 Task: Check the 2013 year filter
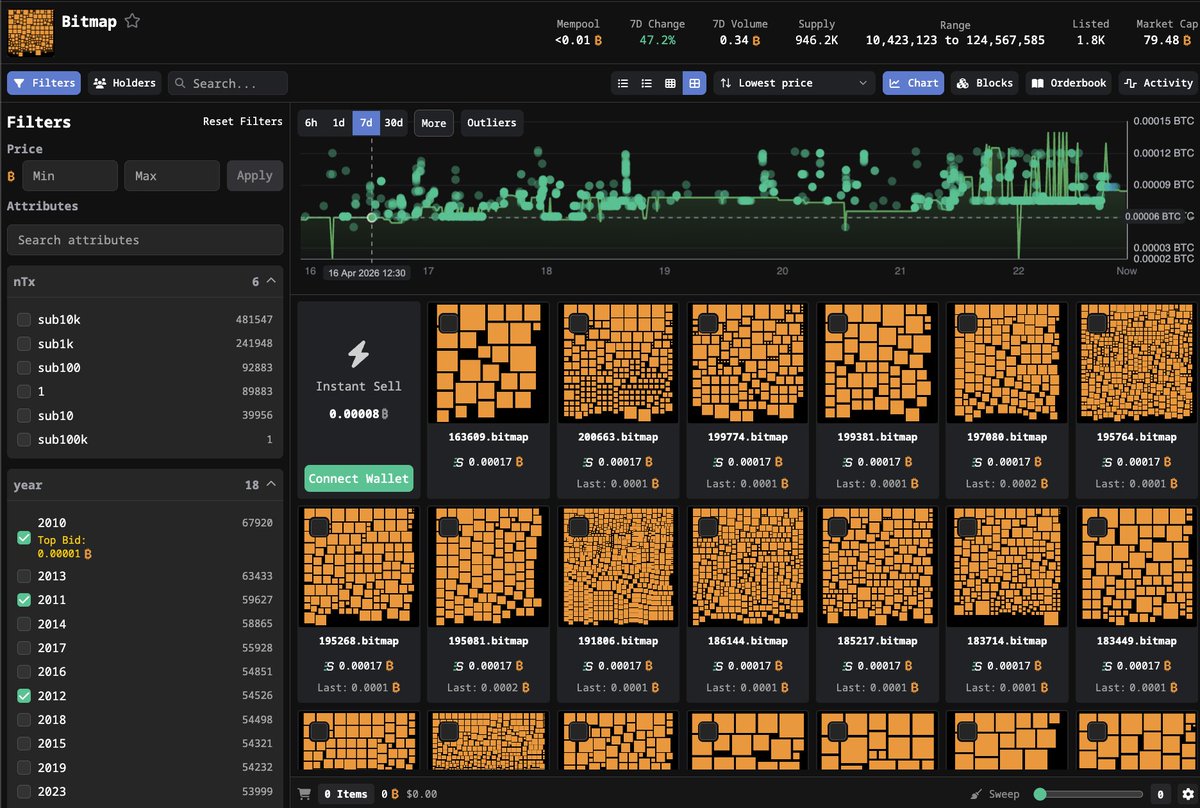pyautogui.click(x=24, y=576)
